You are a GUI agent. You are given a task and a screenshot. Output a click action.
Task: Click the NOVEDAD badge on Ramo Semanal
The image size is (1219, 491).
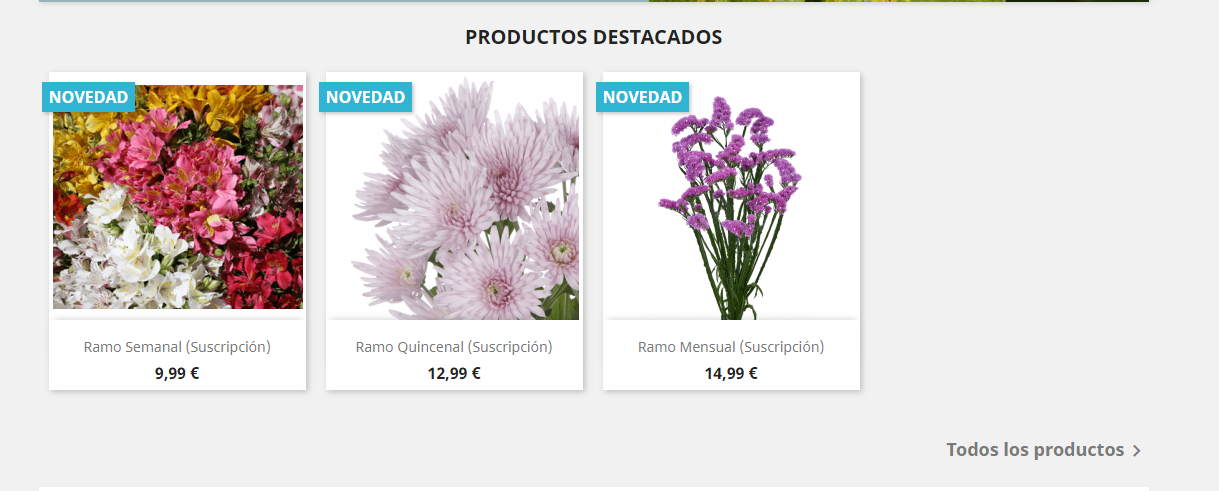pos(89,97)
